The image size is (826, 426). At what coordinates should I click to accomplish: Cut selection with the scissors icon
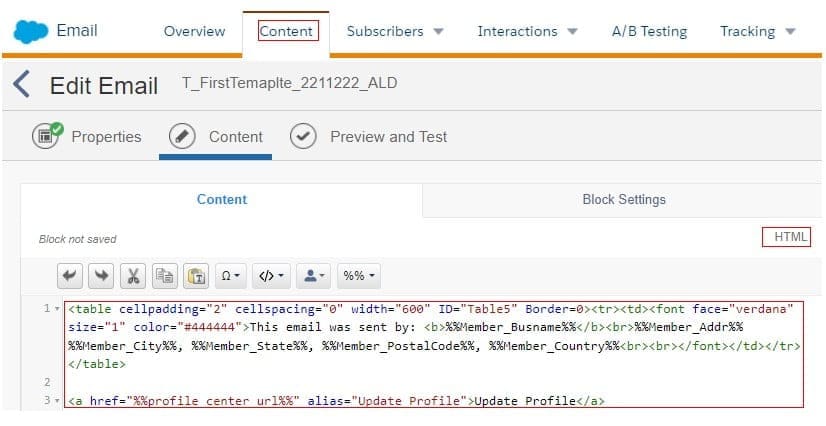pos(133,275)
